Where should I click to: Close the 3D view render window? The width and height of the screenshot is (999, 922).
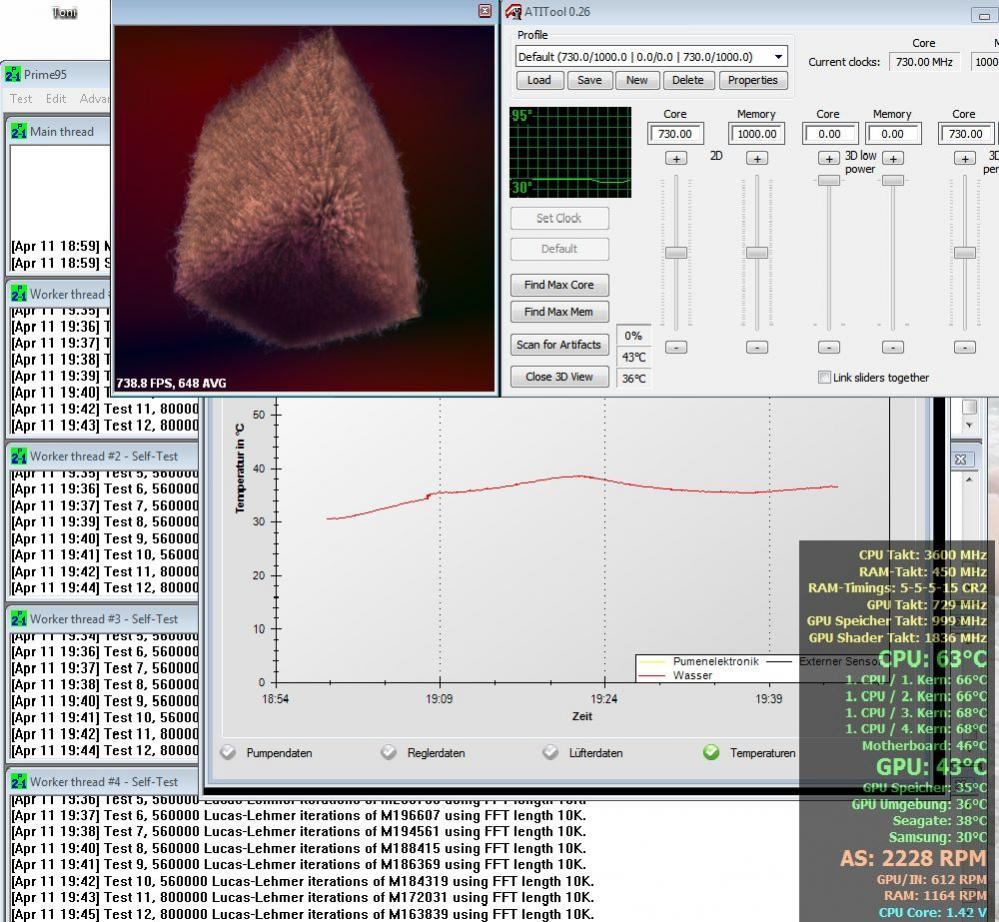(x=485, y=11)
